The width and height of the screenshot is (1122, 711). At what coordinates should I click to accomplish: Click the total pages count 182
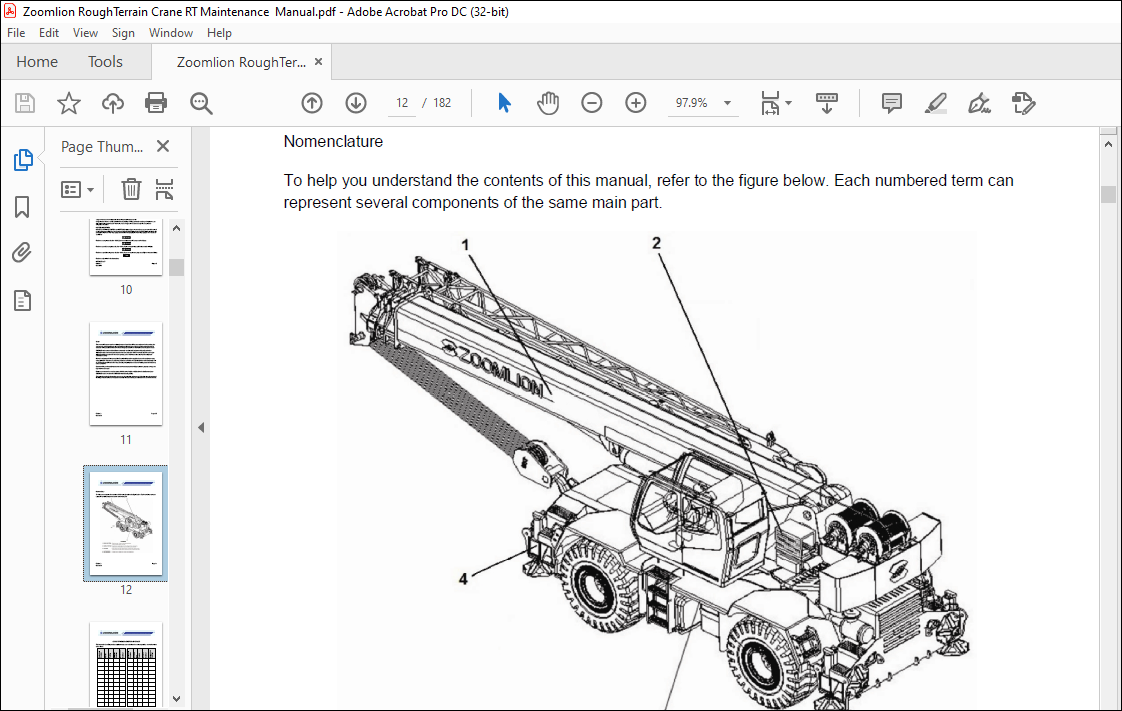coord(442,103)
